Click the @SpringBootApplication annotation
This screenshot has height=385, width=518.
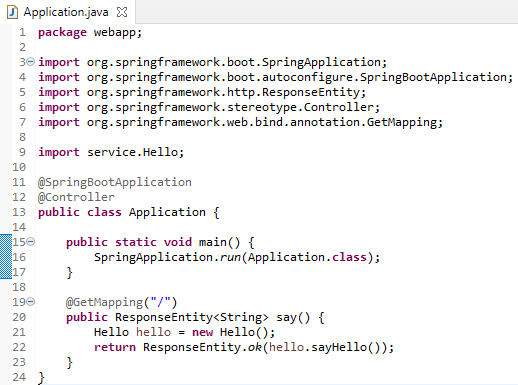pos(115,182)
